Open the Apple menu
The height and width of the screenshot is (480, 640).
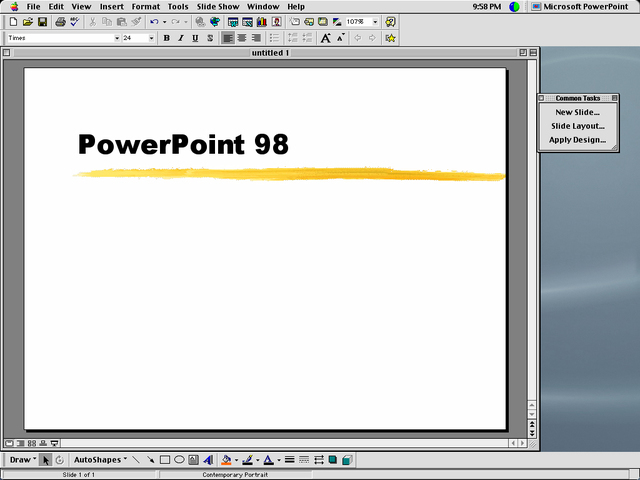coord(14,7)
